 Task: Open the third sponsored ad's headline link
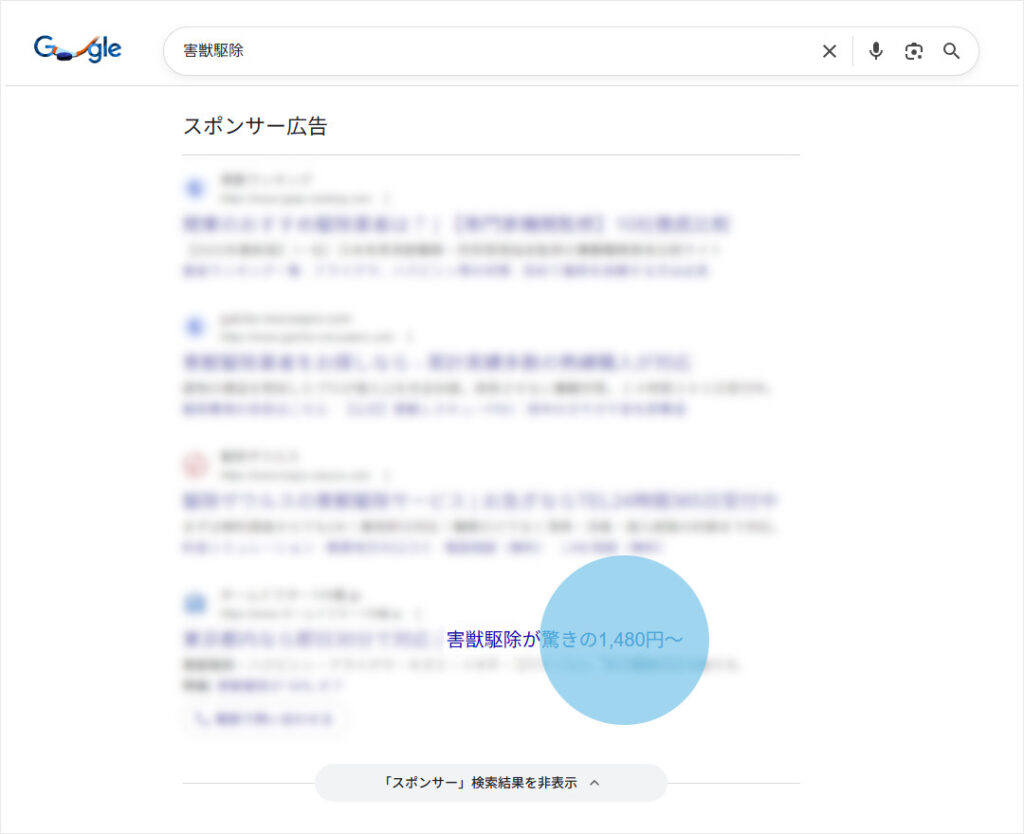pyautogui.click(x=480, y=499)
